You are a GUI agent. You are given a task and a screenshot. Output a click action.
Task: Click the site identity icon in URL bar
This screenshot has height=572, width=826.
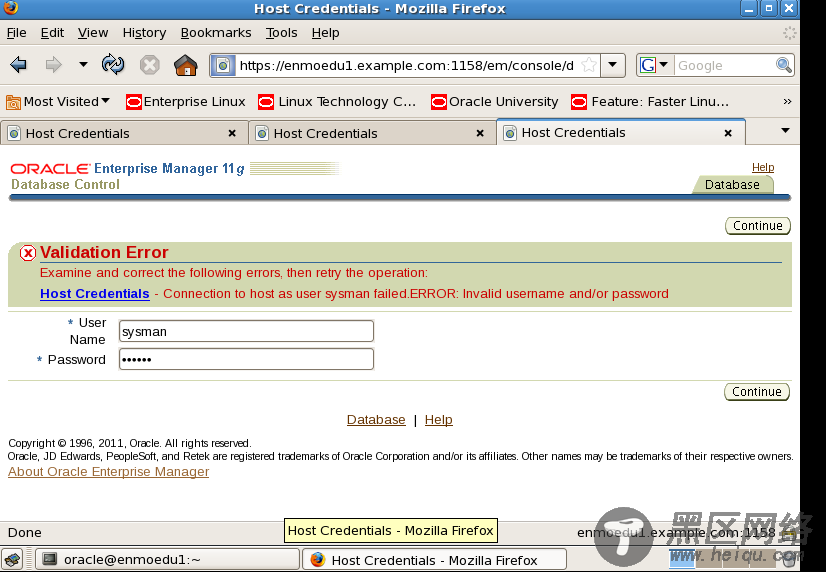[223, 66]
